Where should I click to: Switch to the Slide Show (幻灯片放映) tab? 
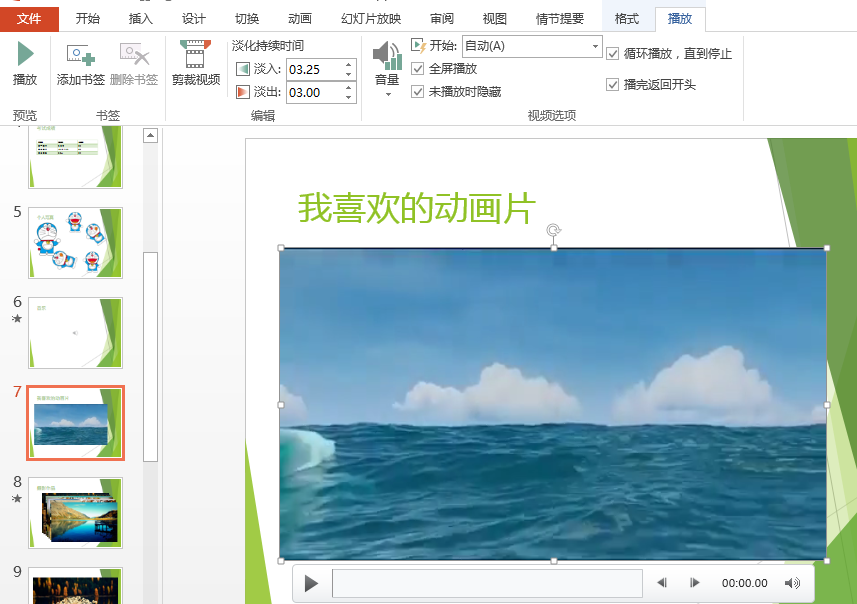[x=371, y=19]
